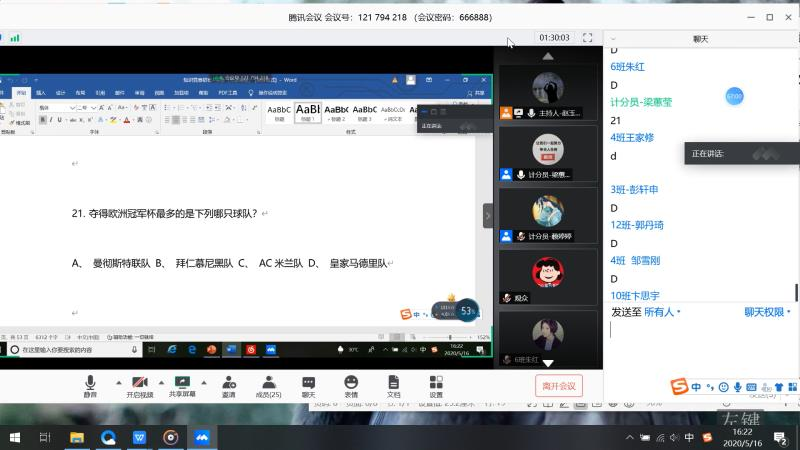Open the chat permissions (聊天权限) dropdown

pyautogui.click(x=767, y=312)
